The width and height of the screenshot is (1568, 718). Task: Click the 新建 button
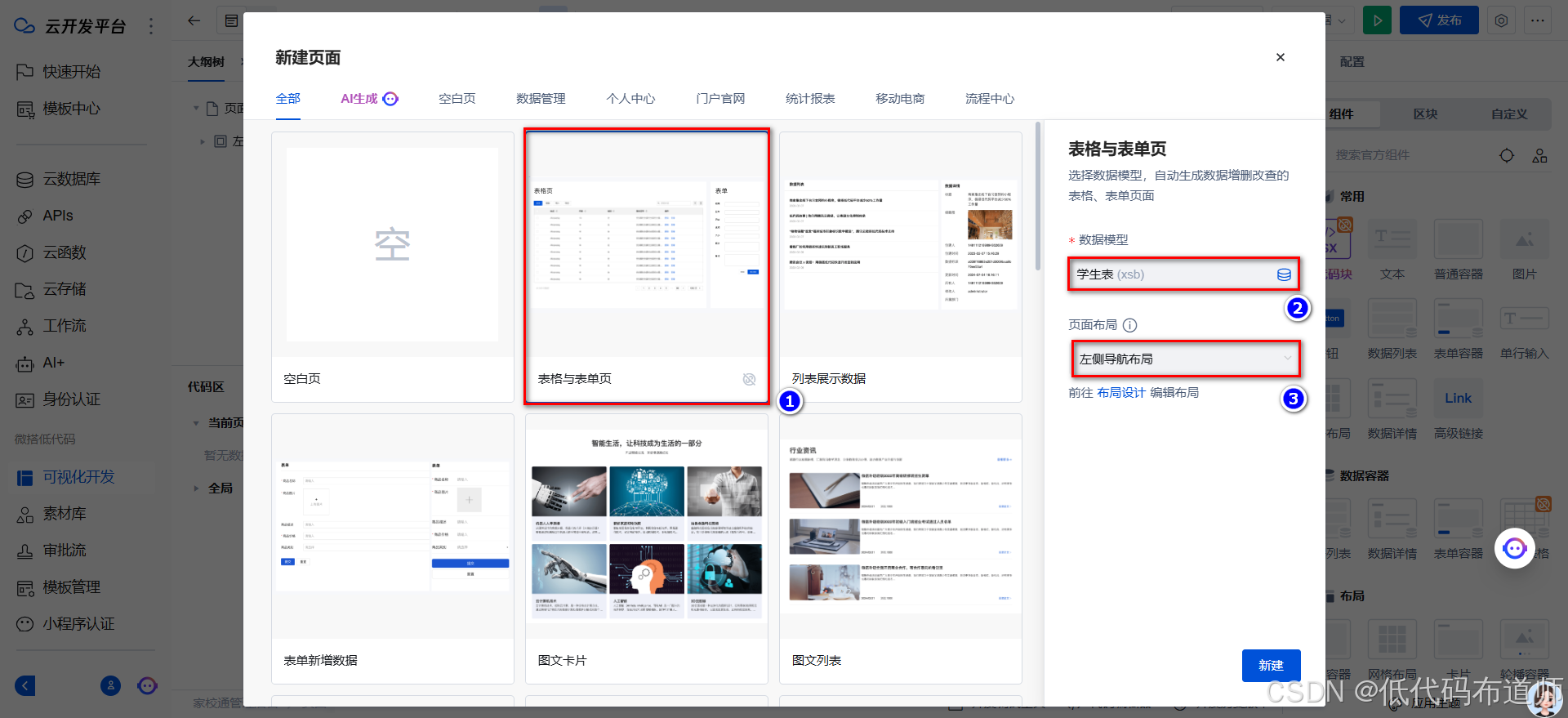1271,666
